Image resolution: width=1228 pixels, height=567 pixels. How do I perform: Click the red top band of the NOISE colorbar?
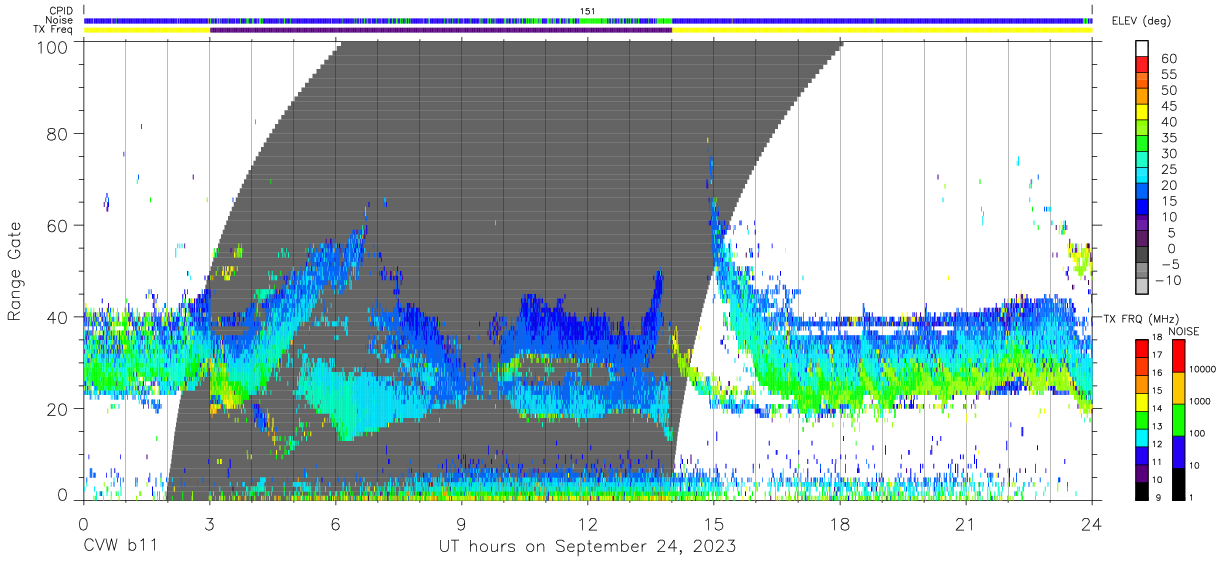tap(1178, 355)
